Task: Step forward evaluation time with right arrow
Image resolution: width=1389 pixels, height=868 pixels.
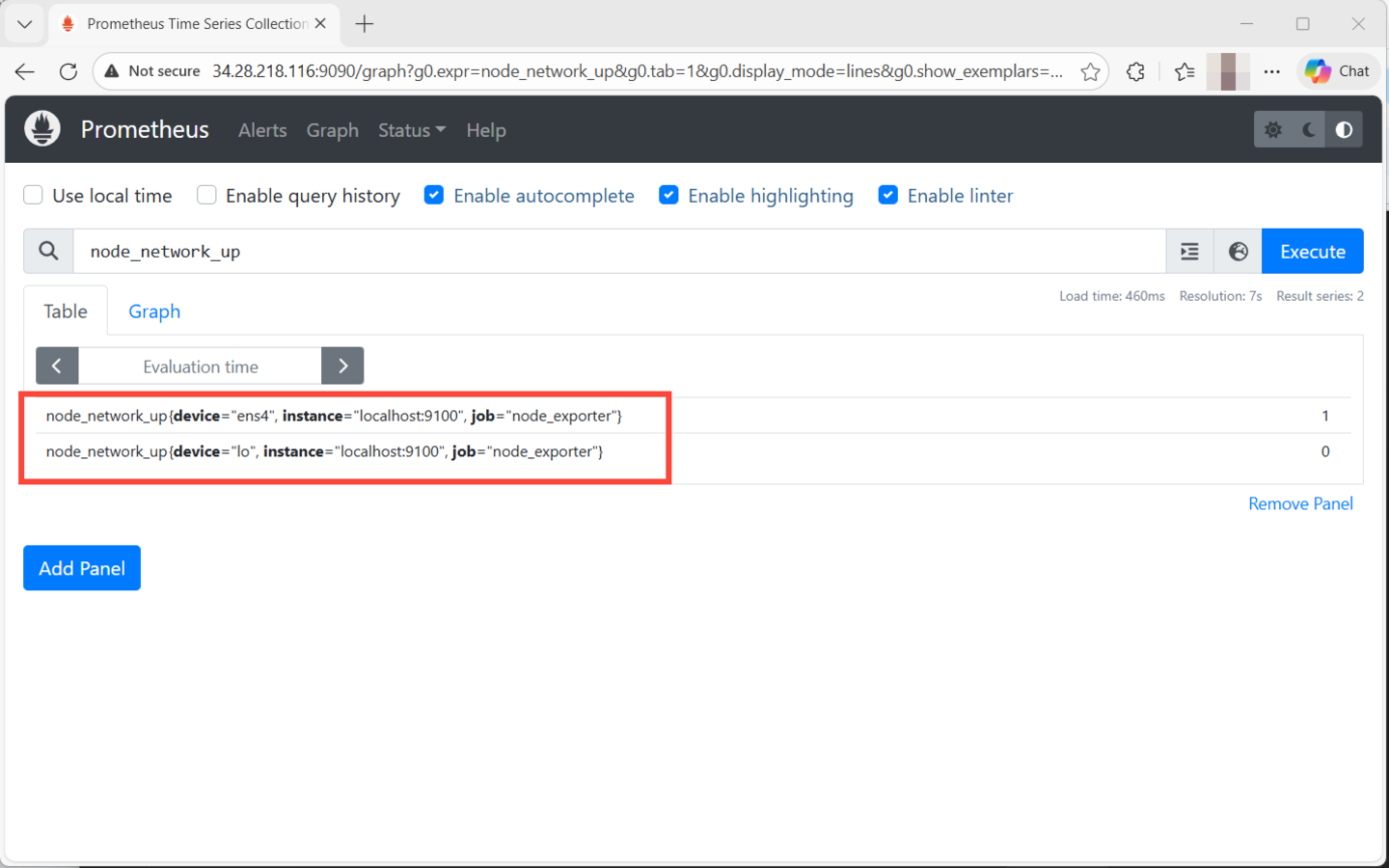Action: point(342,366)
